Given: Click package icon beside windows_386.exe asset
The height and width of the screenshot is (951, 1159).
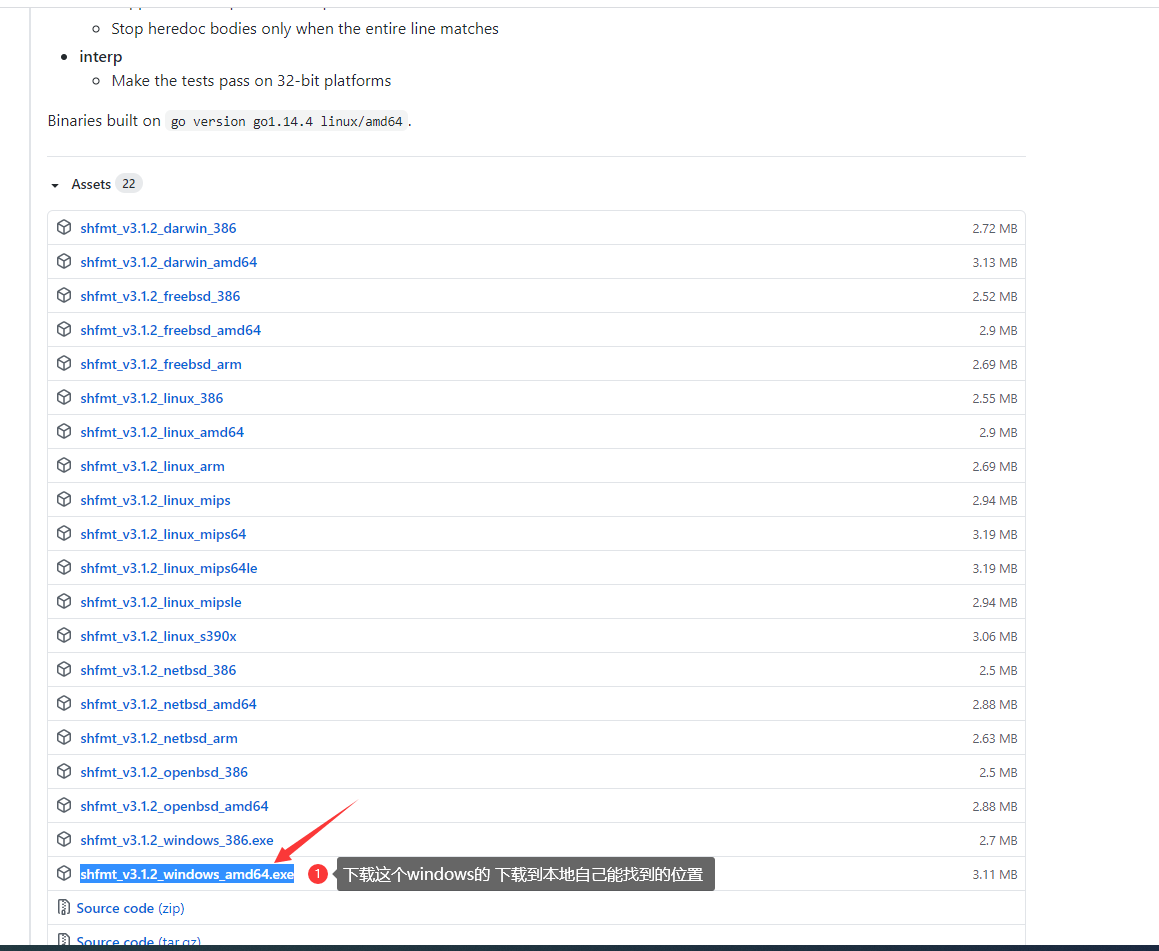Looking at the screenshot, I should pos(64,839).
